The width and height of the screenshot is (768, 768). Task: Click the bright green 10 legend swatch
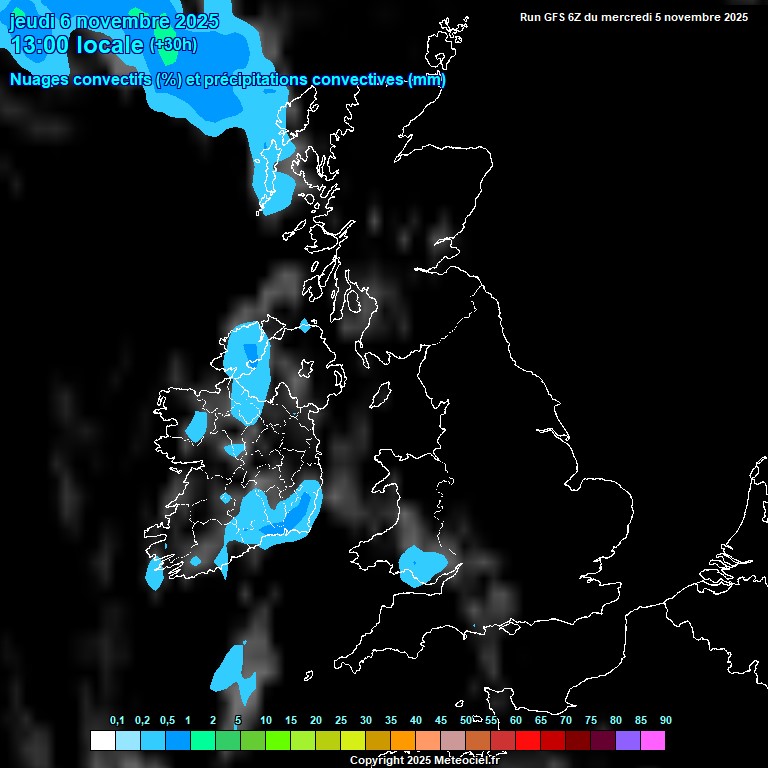click(x=278, y=741)
